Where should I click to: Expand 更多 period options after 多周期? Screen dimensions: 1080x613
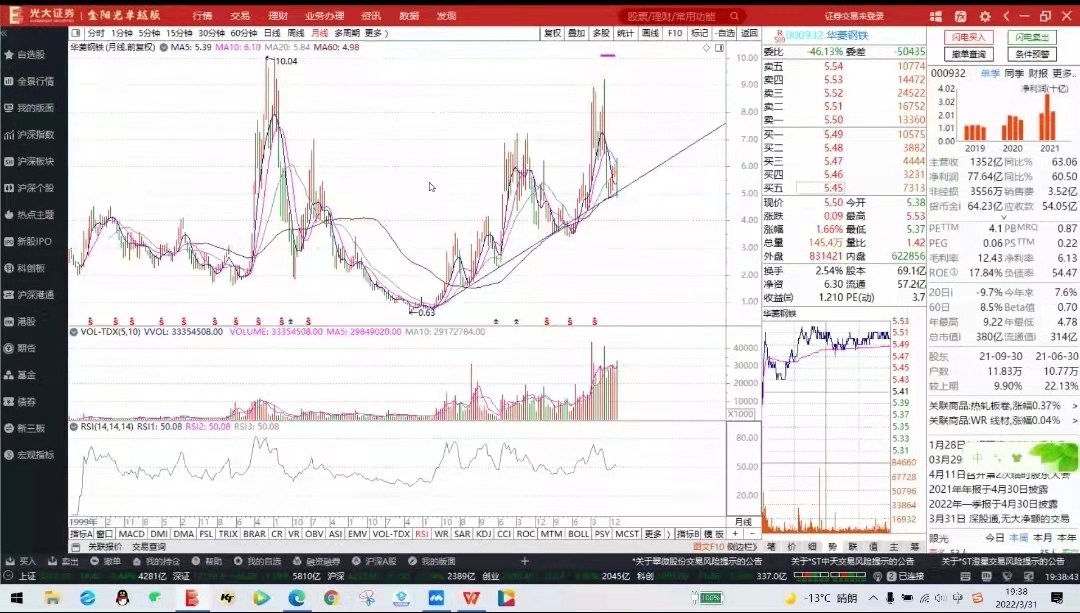point(376,33)
